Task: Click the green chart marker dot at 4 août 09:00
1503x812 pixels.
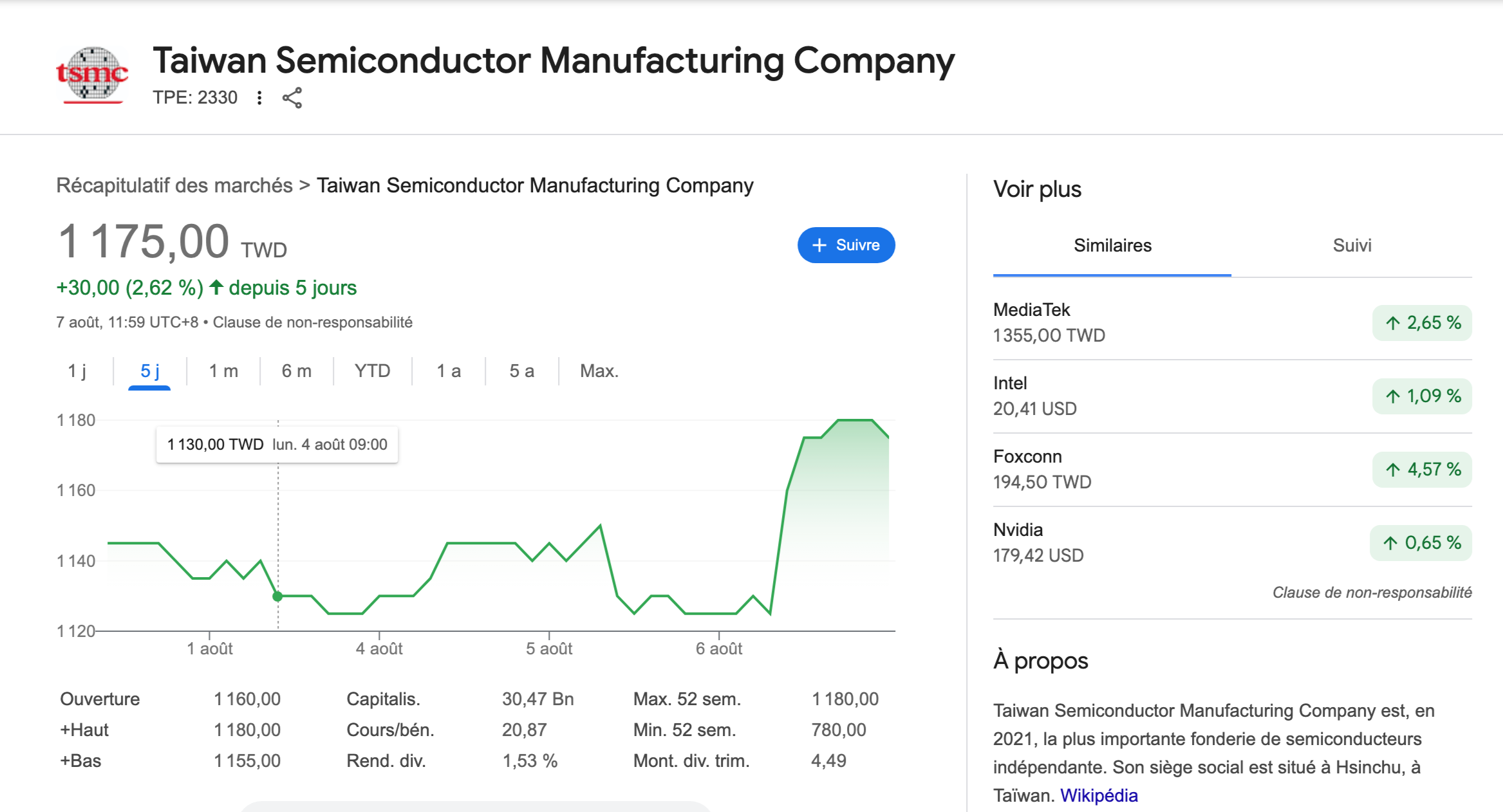Action: [277, 596]
